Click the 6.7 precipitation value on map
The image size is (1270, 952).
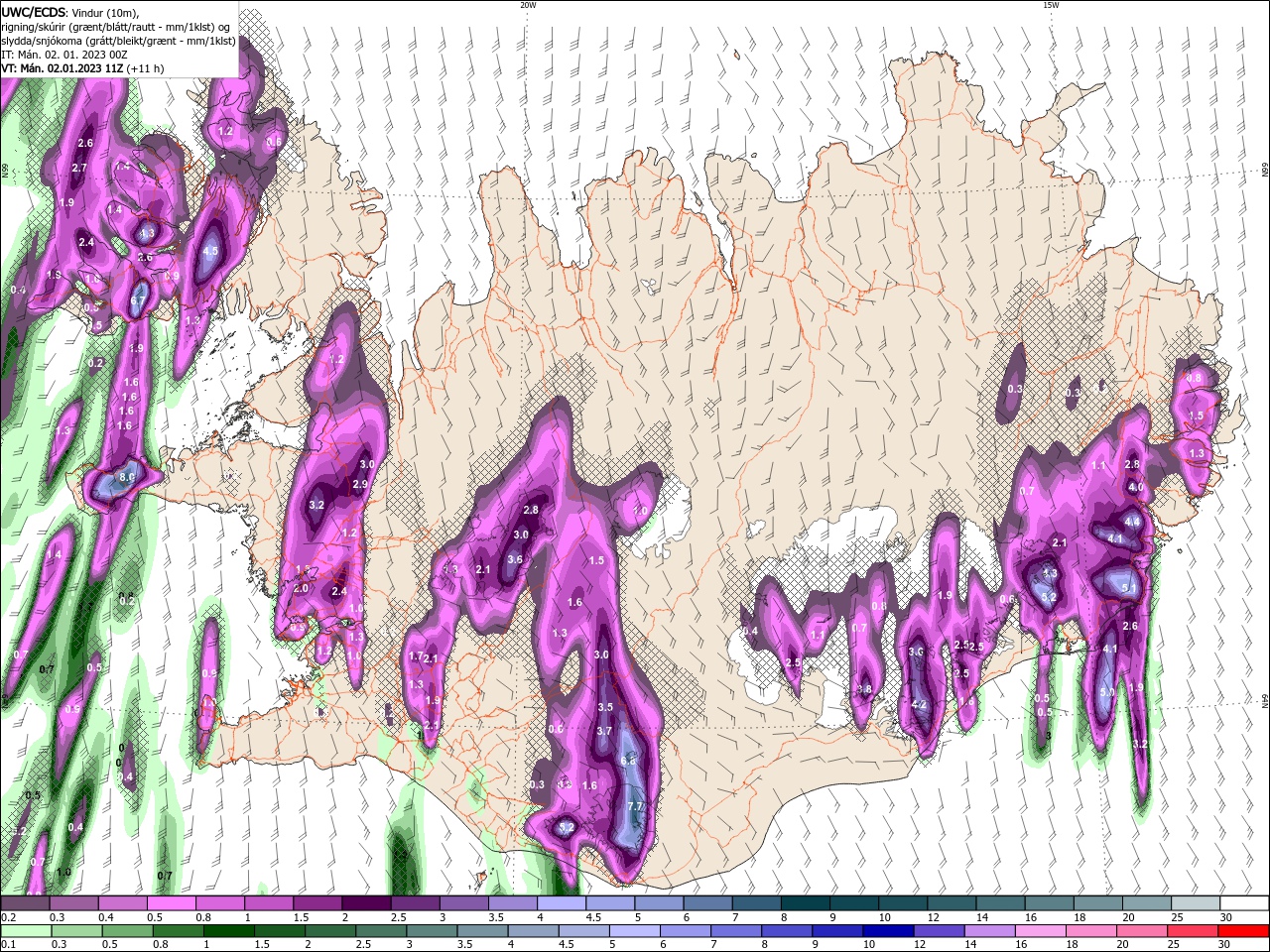pos(138,301)
